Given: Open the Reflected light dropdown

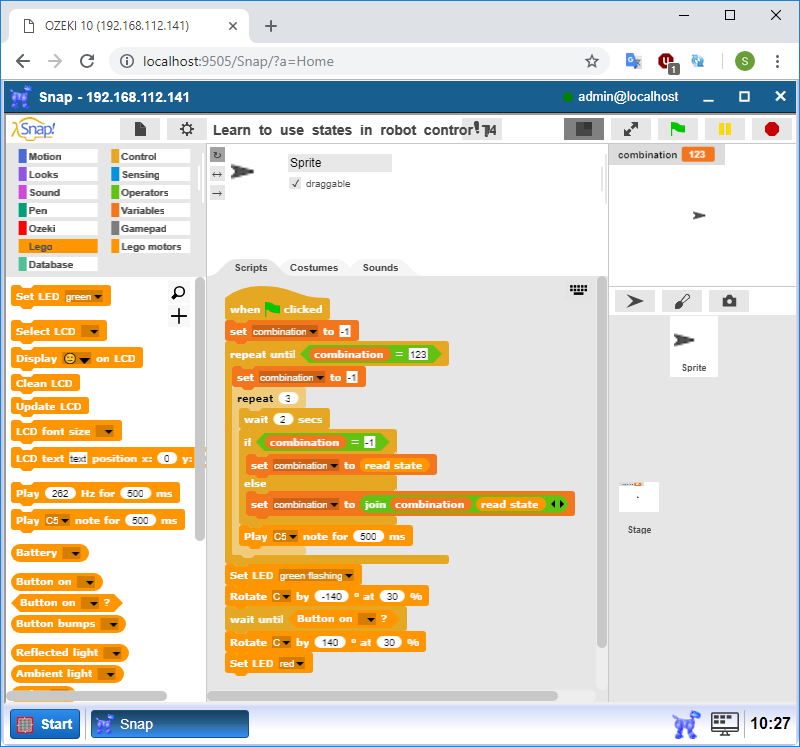Looking at the screenshot, I should point(115,653).
